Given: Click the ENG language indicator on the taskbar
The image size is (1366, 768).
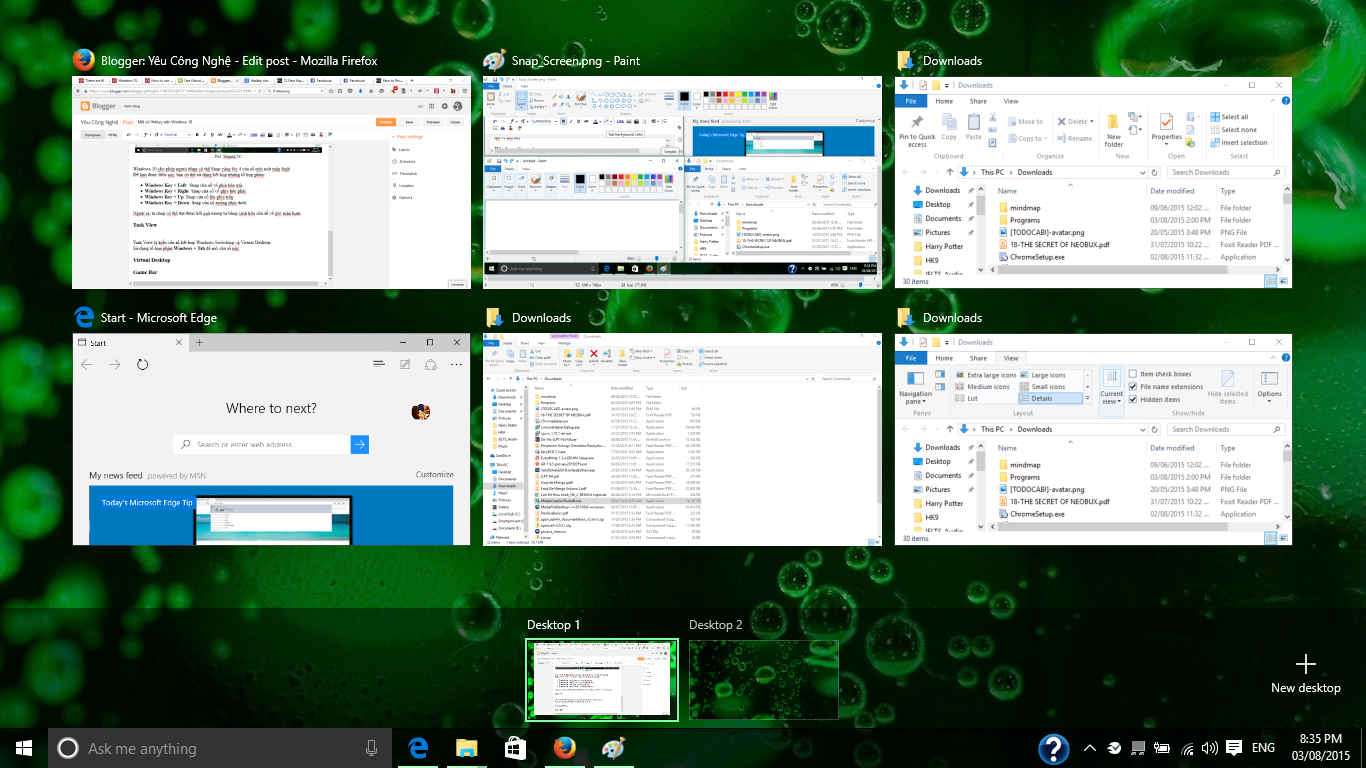Looking at the screenshot, I should (x=1263, y=748).
